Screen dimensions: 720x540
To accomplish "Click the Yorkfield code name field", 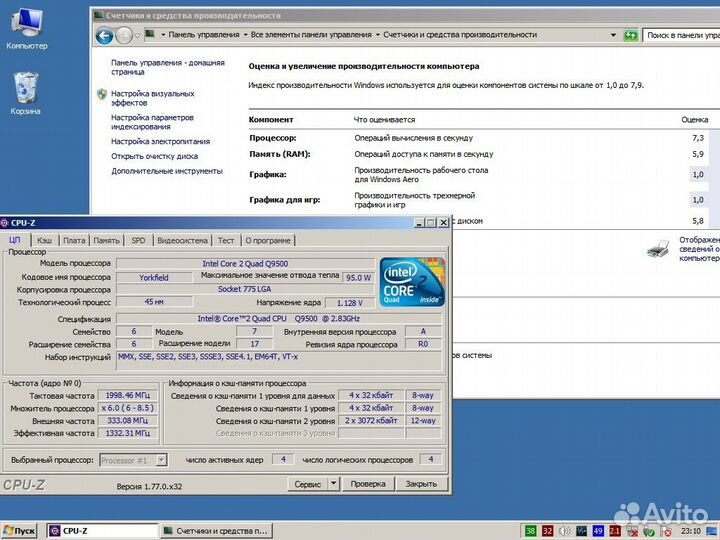I will click(154, 277).
